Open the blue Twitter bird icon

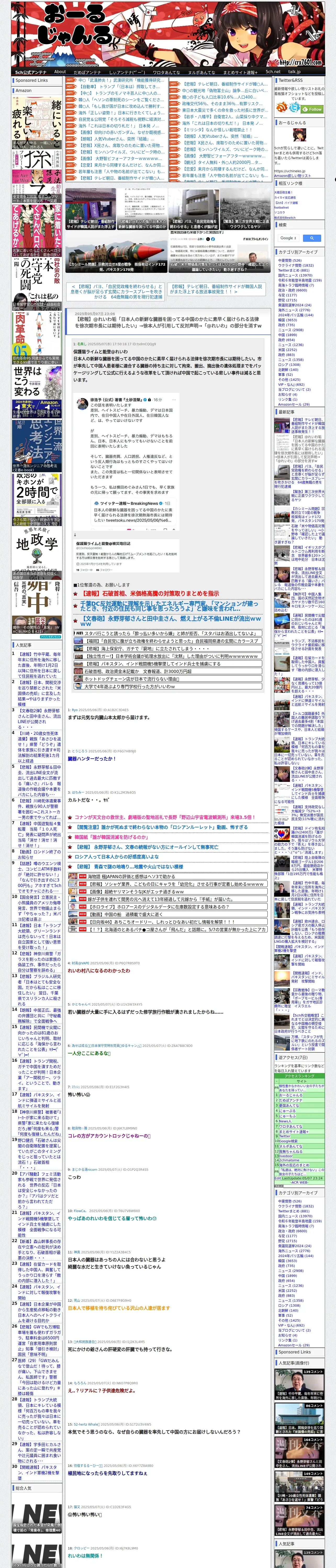tap(295, 108)
